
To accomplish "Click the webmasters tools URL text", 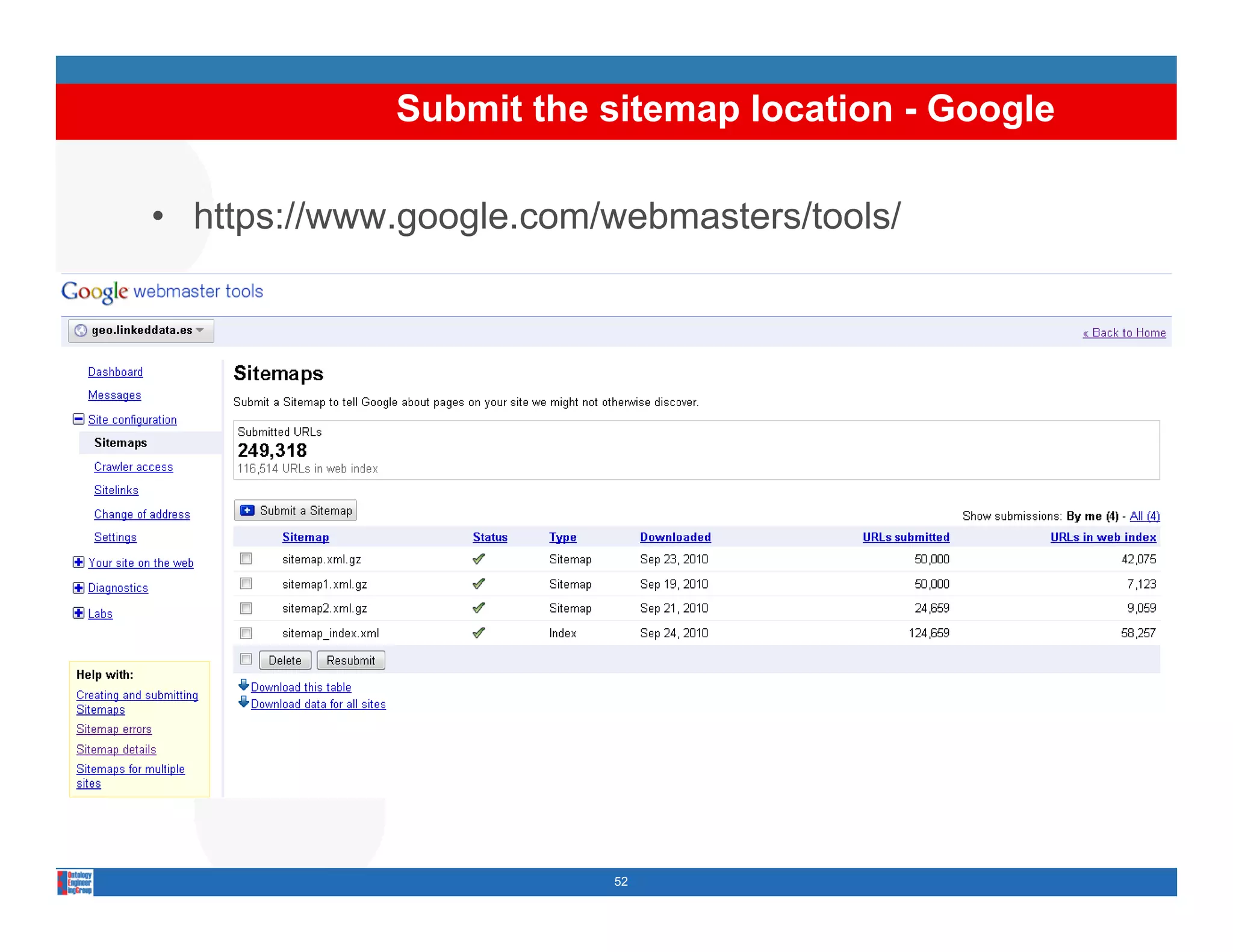I will [547, 217].
